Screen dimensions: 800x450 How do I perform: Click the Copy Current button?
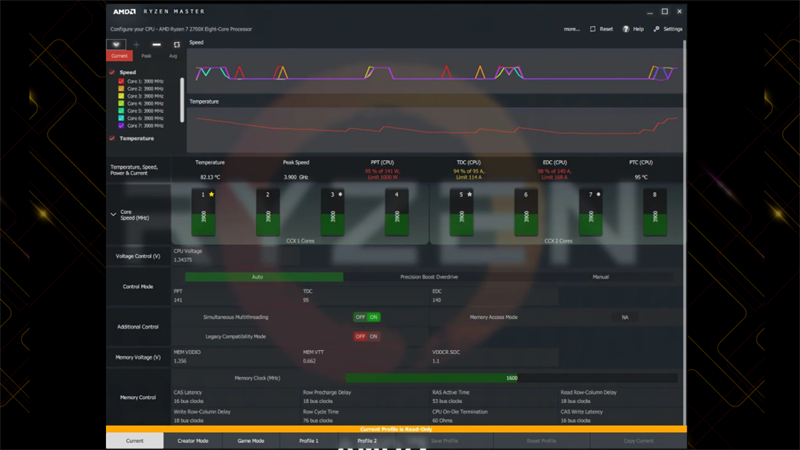pyautogui.click(x=638, y=441)
